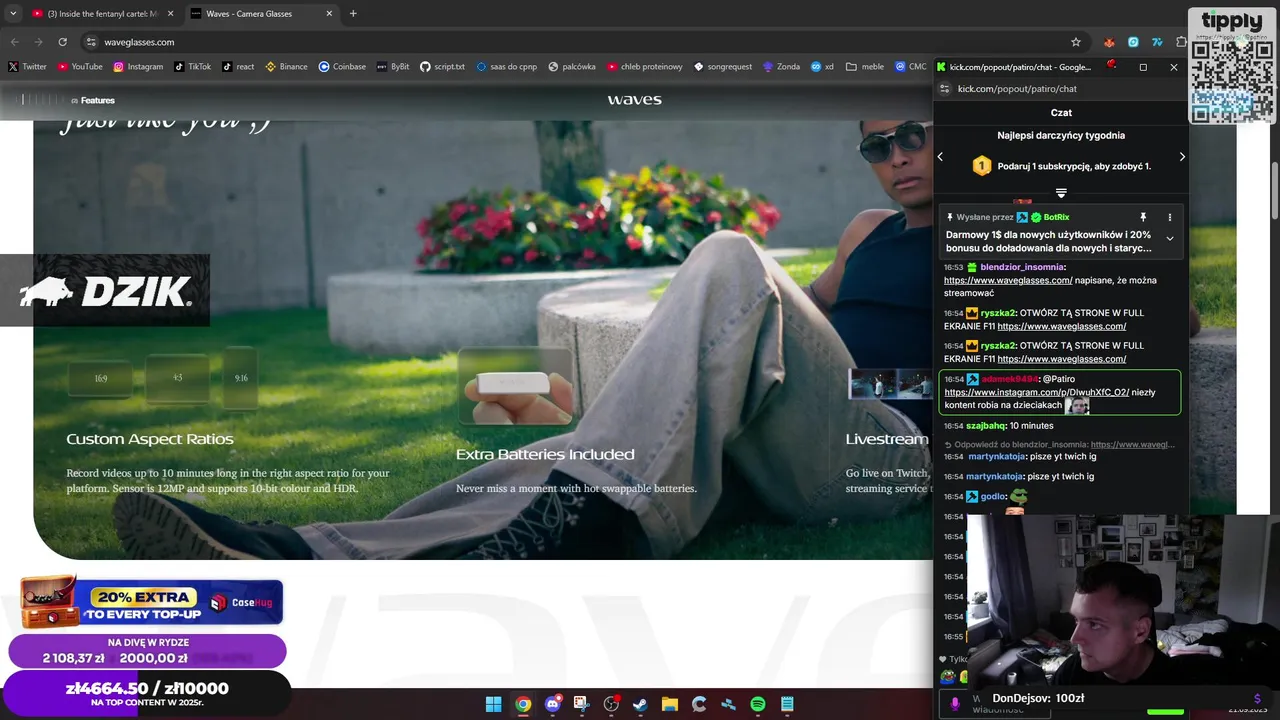Show next top gifters slide
The image size is (1280, 720).
pyautogui.click(x=1182, y=157)
